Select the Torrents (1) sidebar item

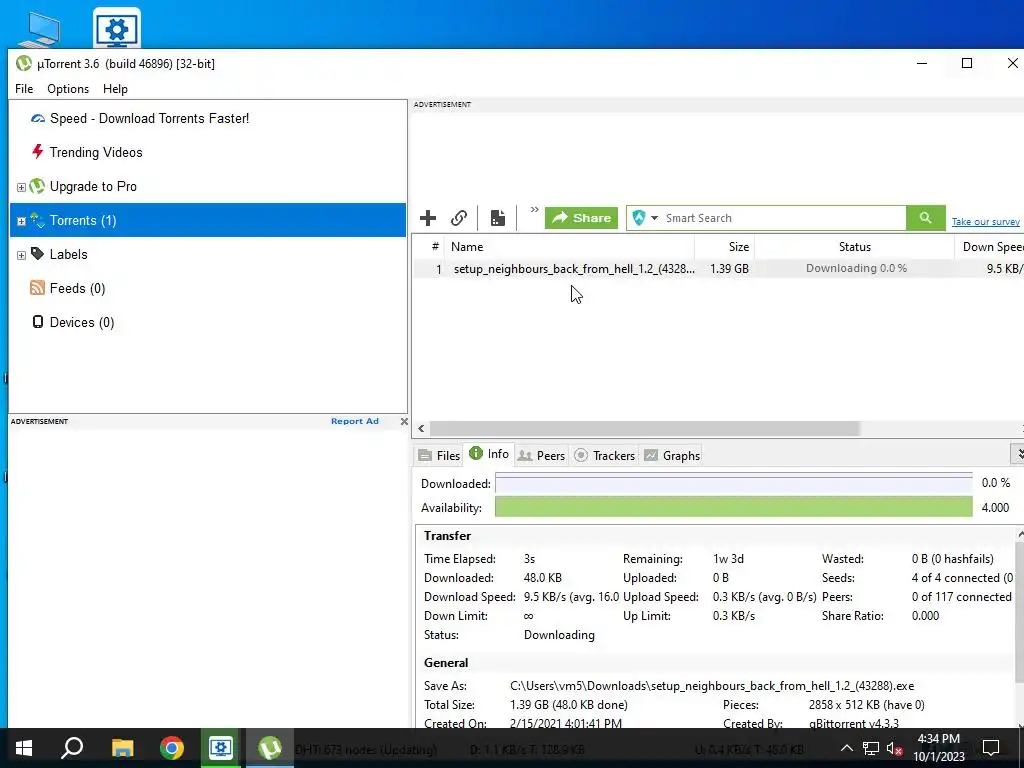pos(208,220)
